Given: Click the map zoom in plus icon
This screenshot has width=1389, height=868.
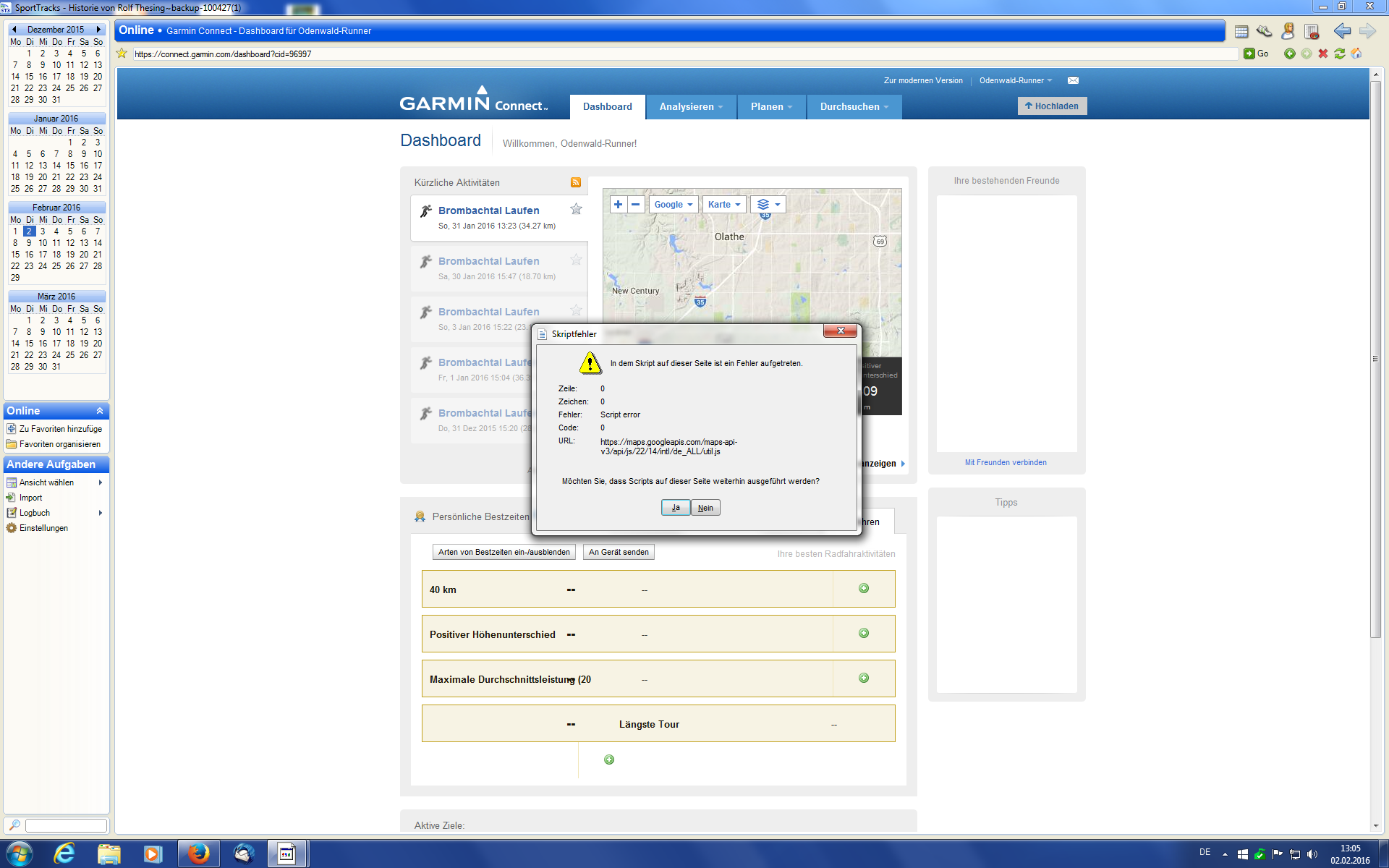Looking at the screenshot, I should 618,205.
